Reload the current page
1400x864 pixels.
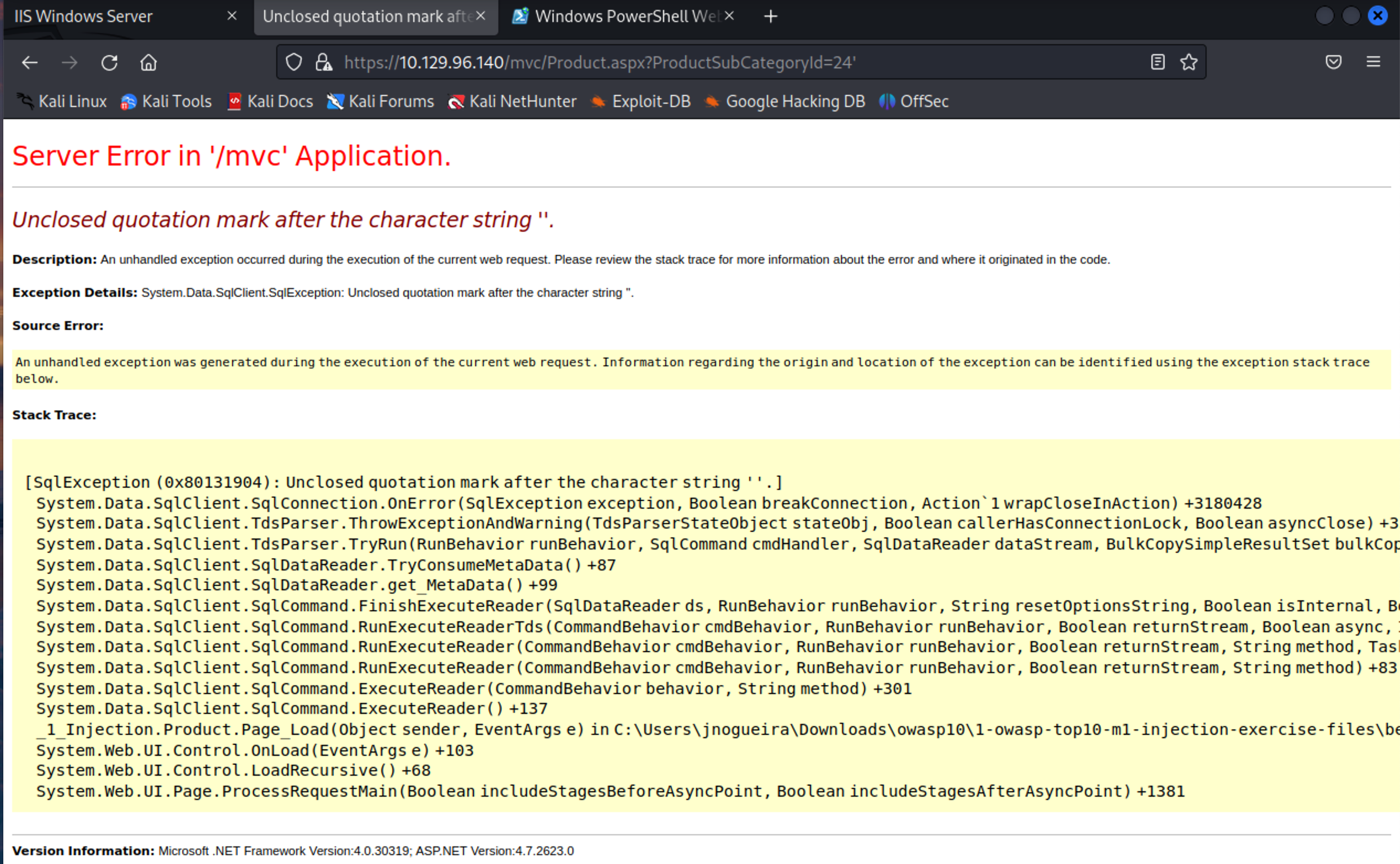point(109,62)
